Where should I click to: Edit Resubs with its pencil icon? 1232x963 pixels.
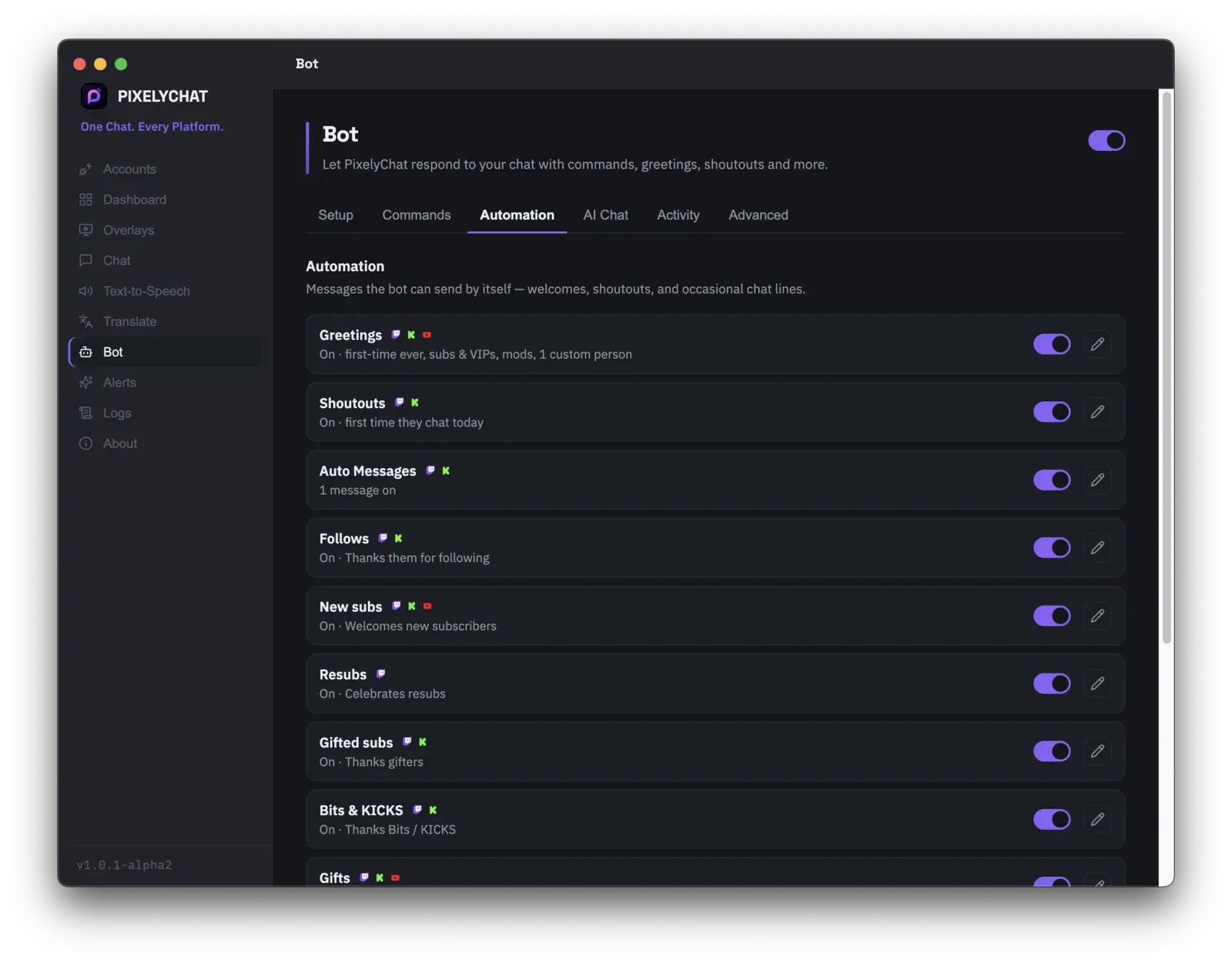1097,684
